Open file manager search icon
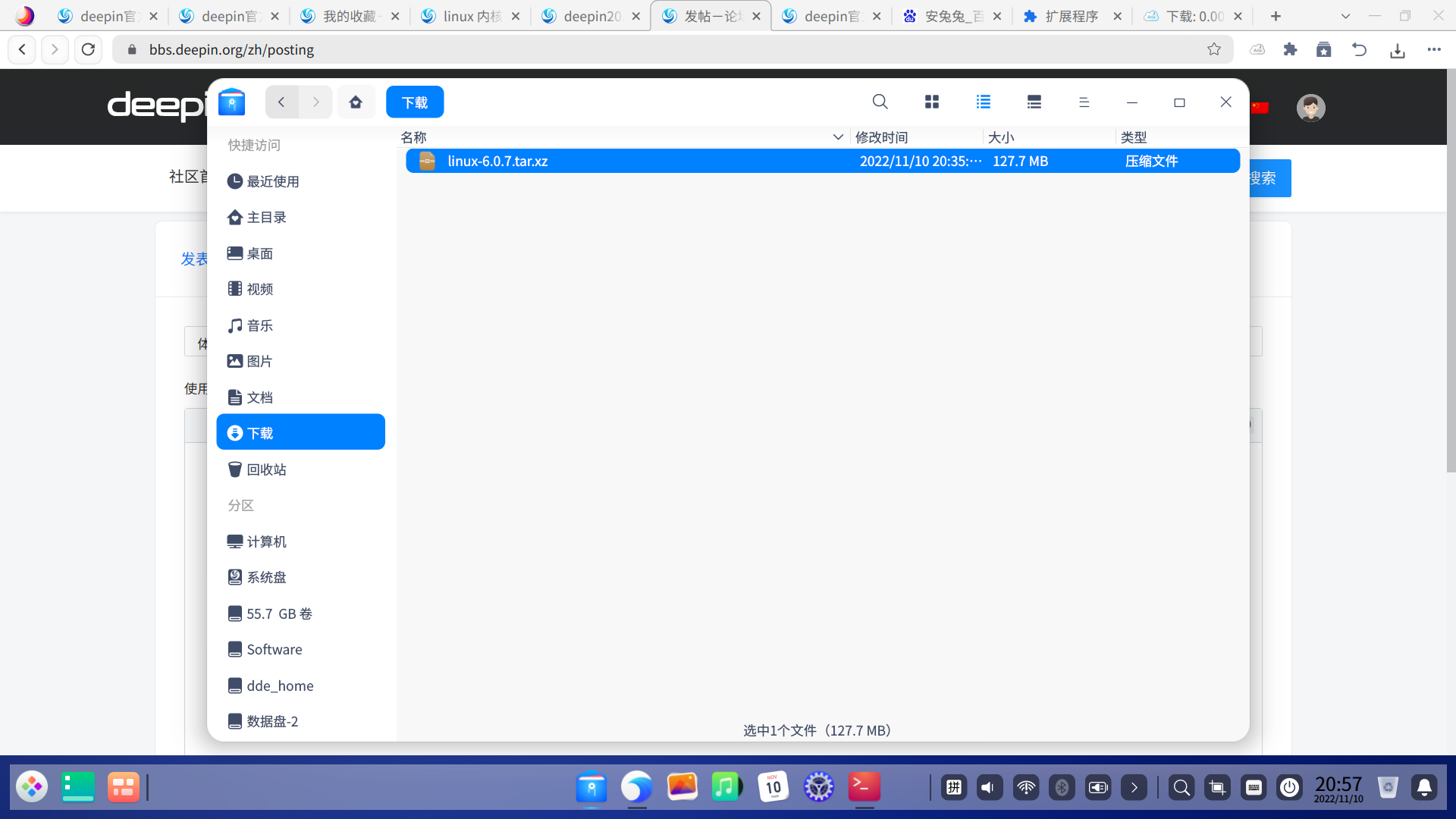The image size is (1456, 819). pyautogui.click(x=880, y=102)
